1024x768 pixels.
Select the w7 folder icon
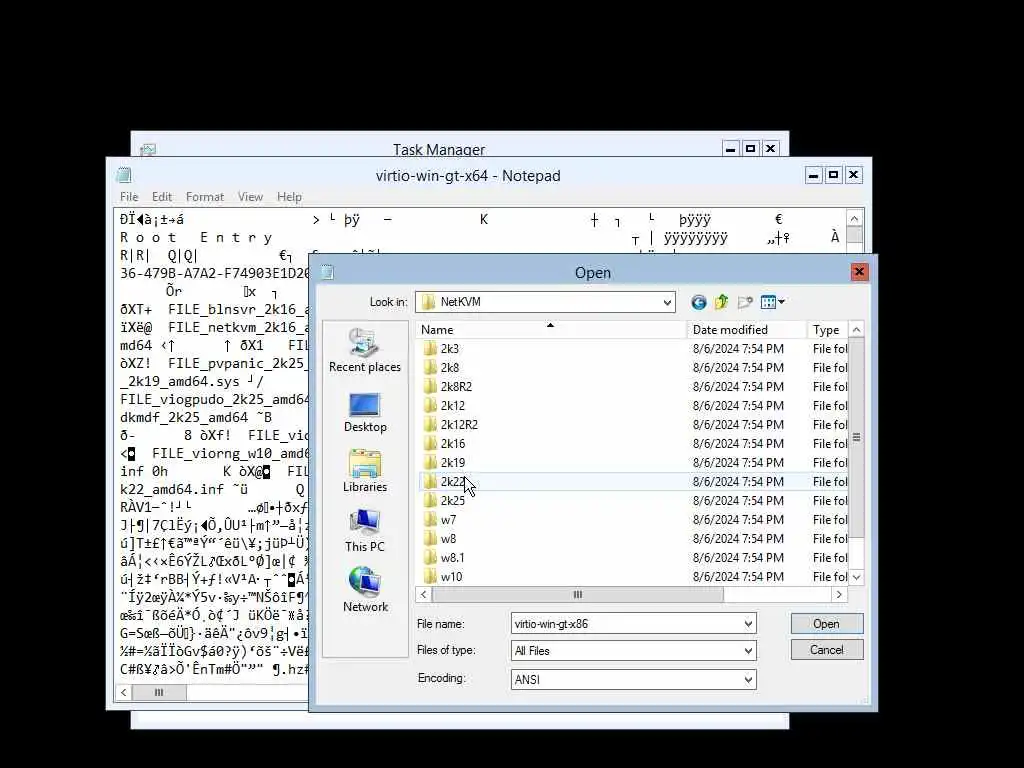point(430,520)
